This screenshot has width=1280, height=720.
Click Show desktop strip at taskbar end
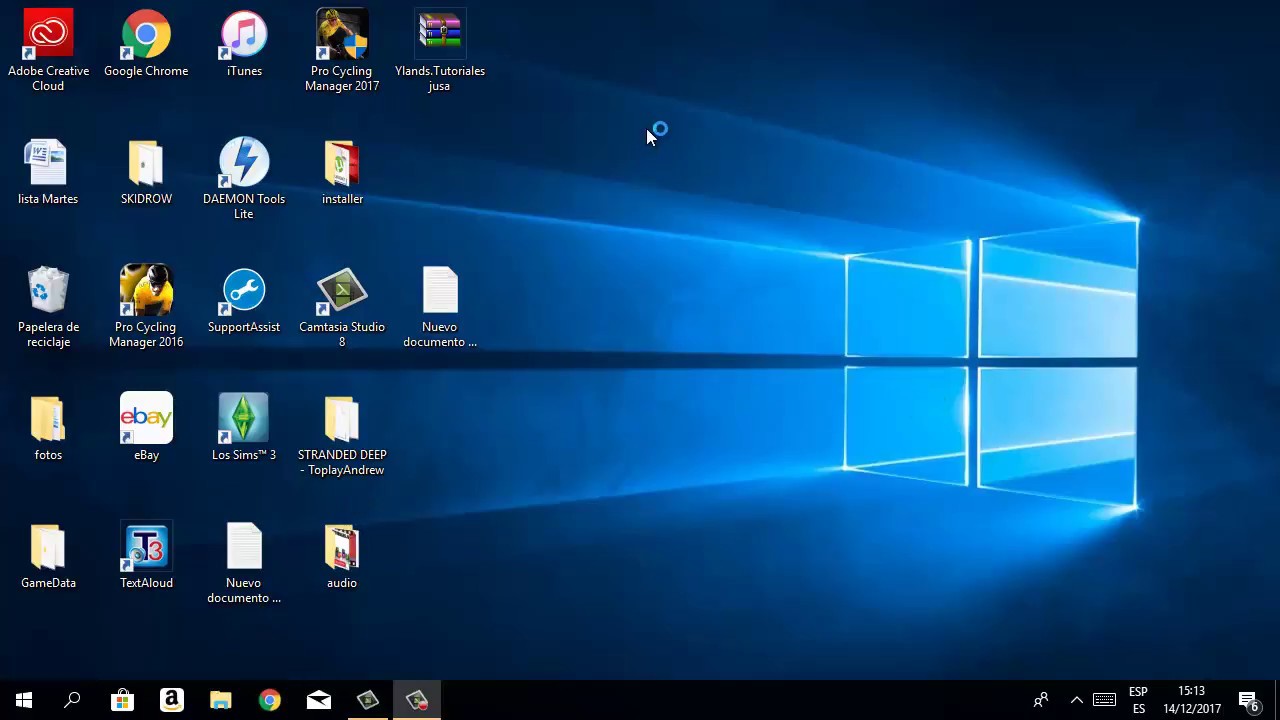[x=1277, y=700]
